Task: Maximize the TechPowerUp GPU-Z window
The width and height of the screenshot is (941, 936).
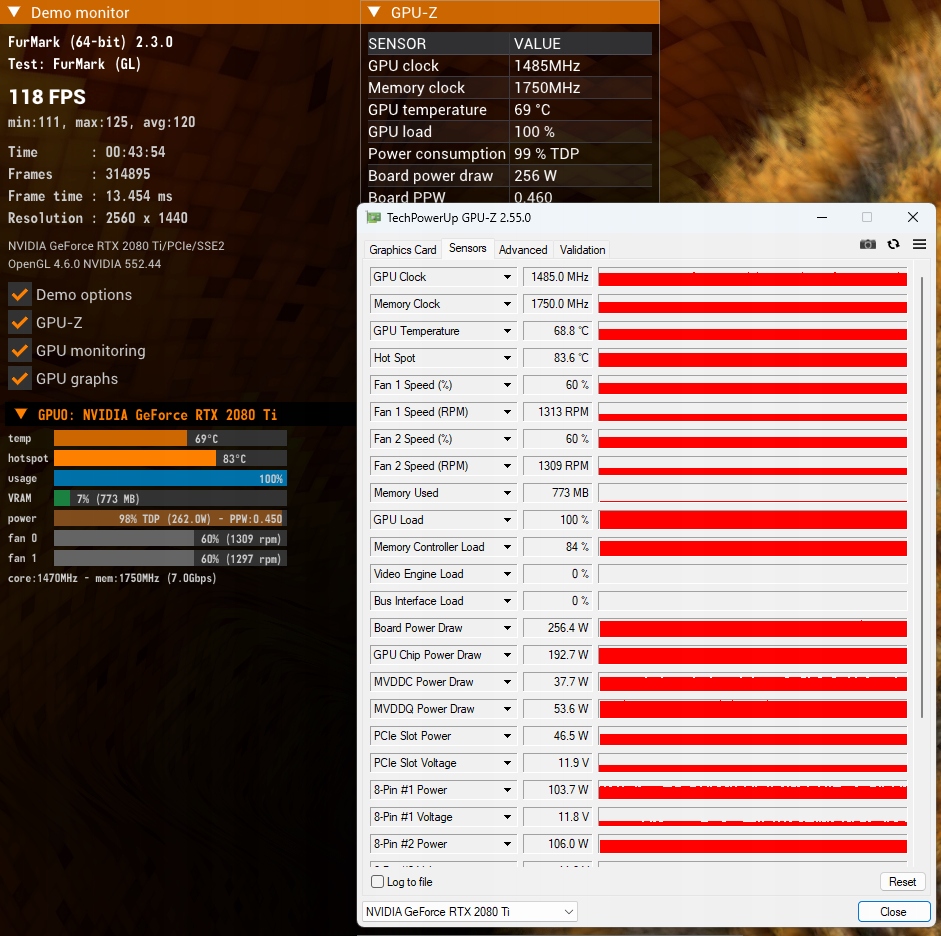Action: (867, 217)
